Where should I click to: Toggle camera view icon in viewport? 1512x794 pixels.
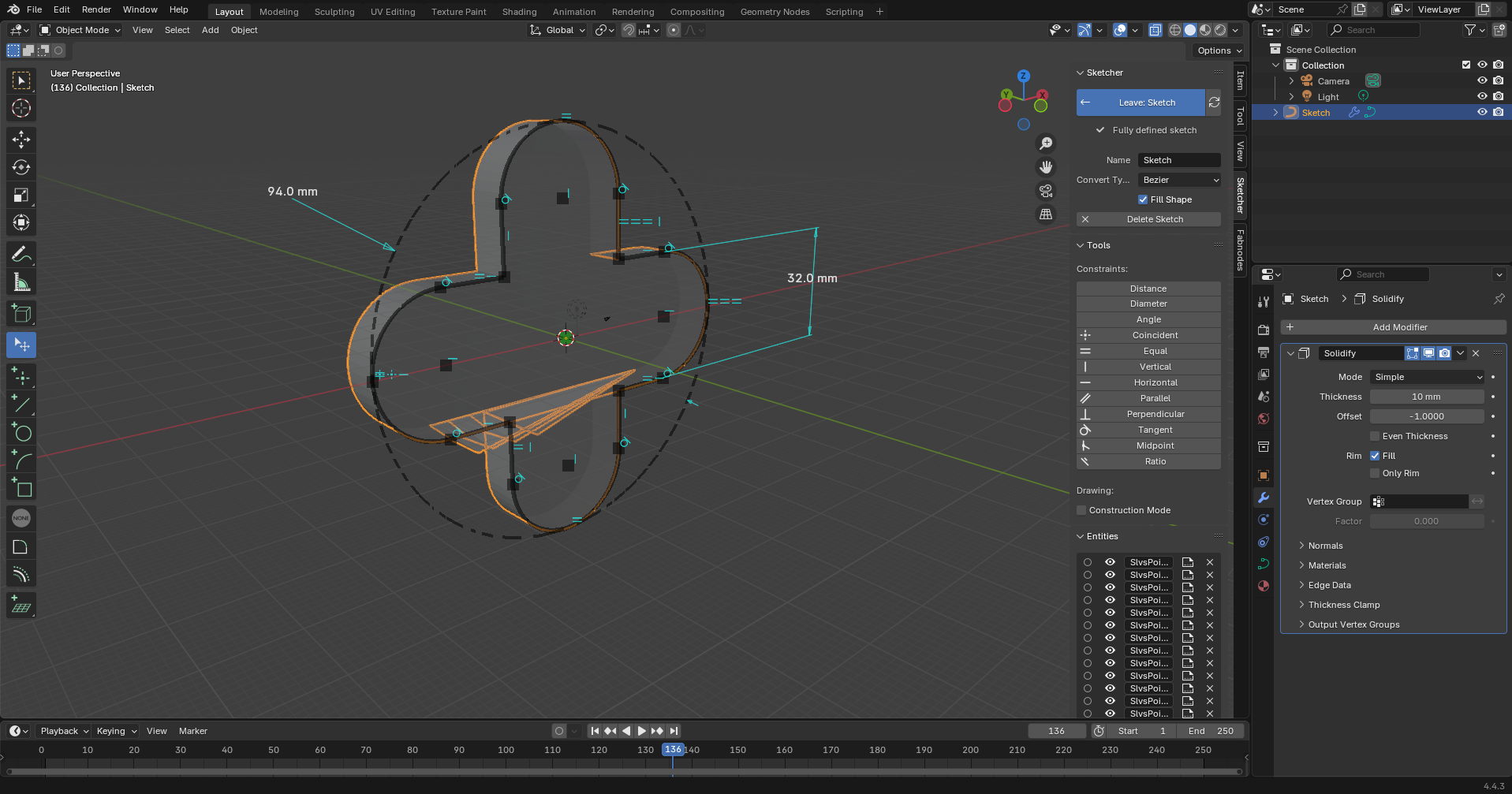(x=1046, y=191)
